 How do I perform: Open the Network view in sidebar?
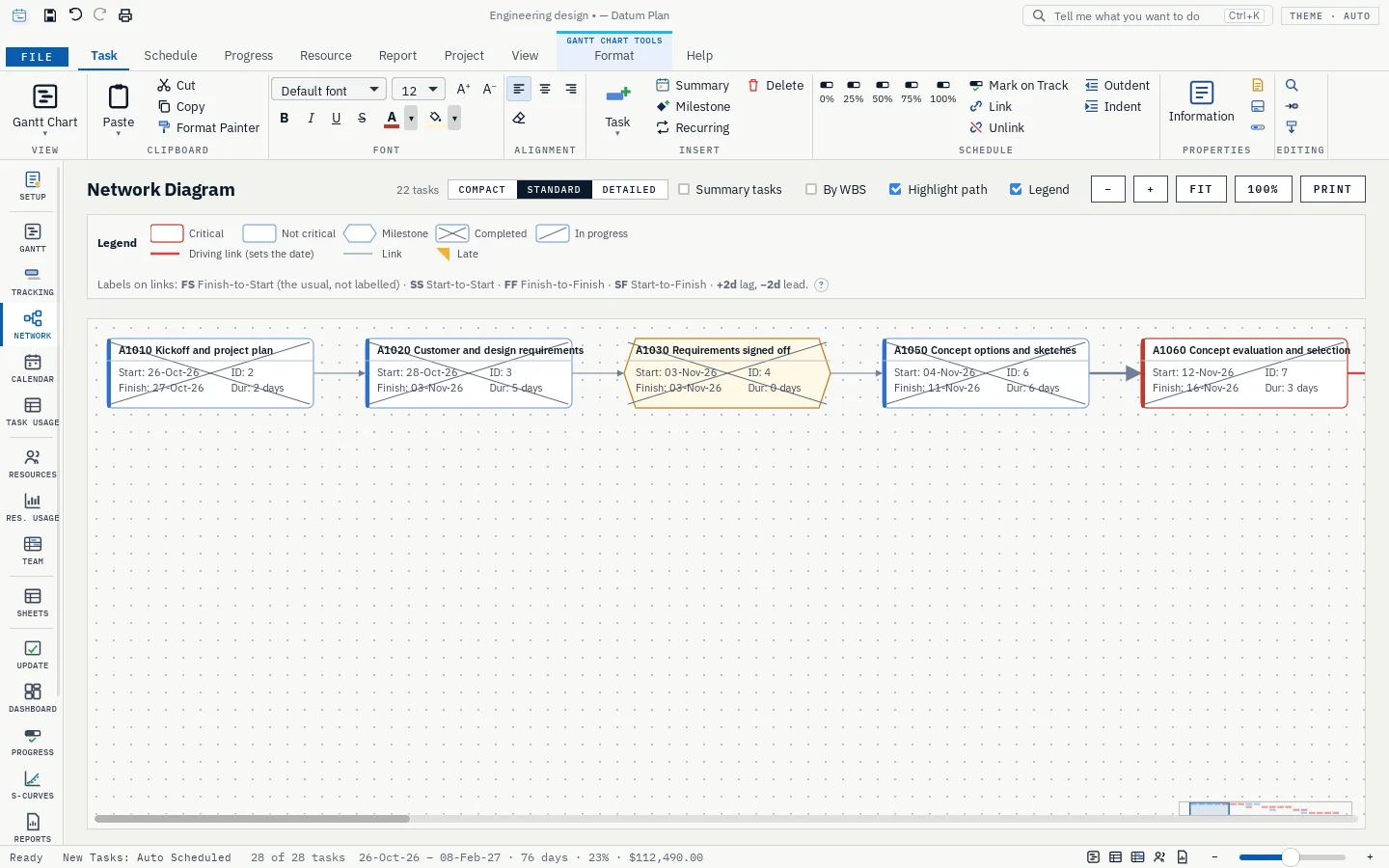point(32,325)
